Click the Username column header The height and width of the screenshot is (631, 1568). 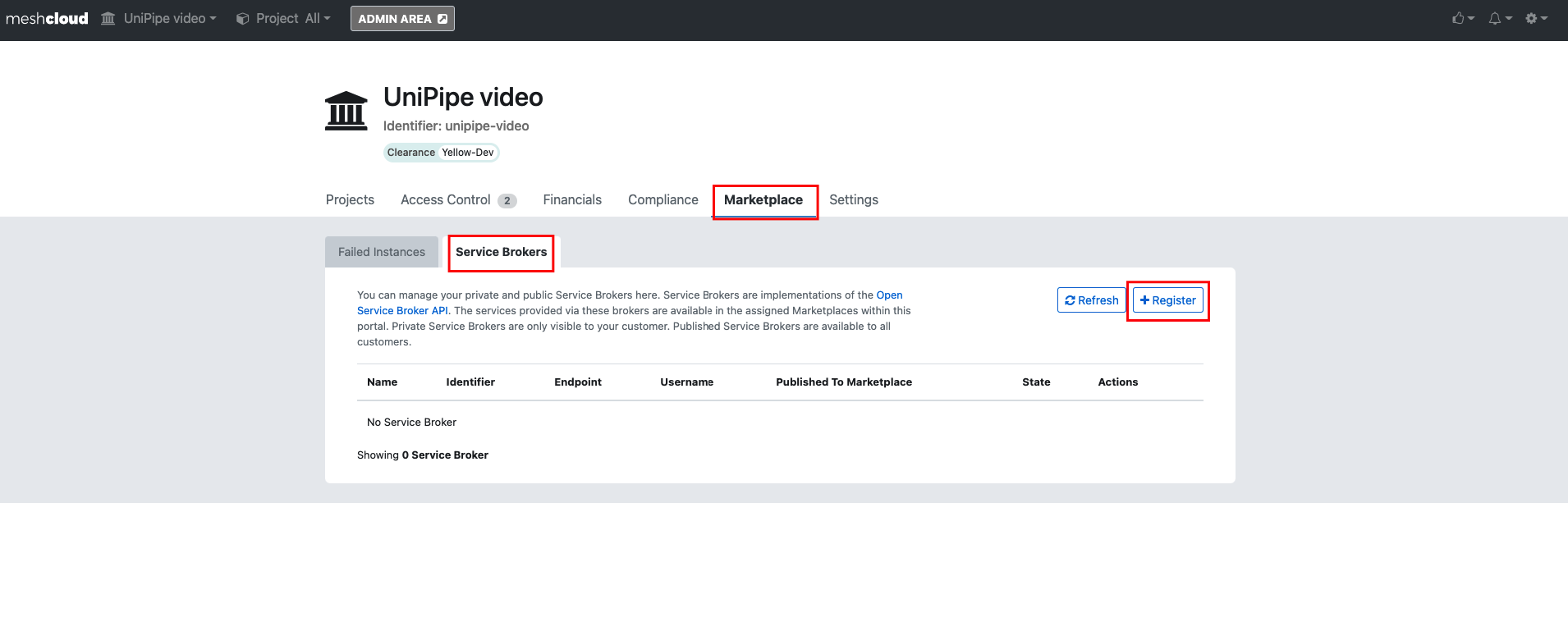coord(687,382)
